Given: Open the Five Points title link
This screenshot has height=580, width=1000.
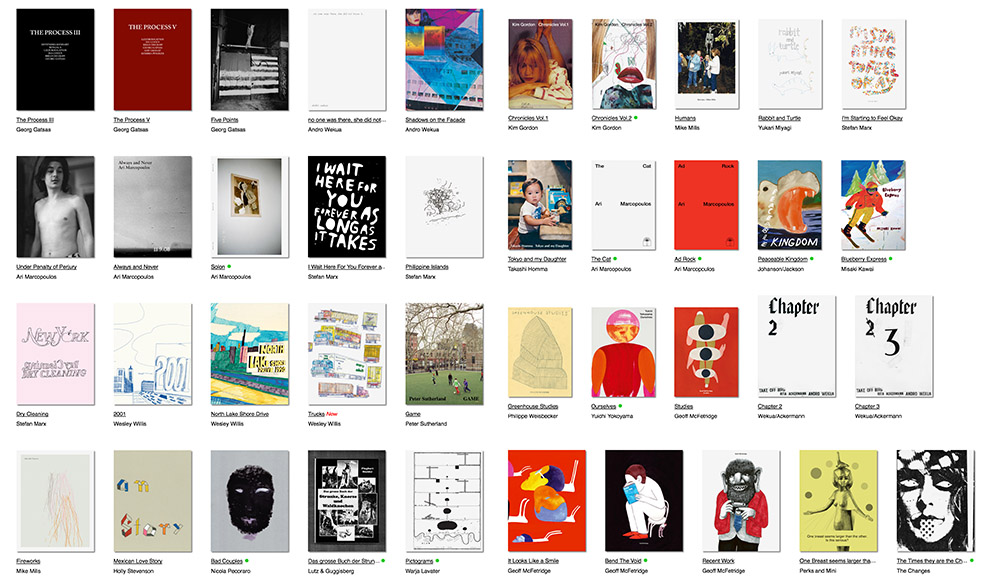Looking at the screenshot, I should (224, 120).
